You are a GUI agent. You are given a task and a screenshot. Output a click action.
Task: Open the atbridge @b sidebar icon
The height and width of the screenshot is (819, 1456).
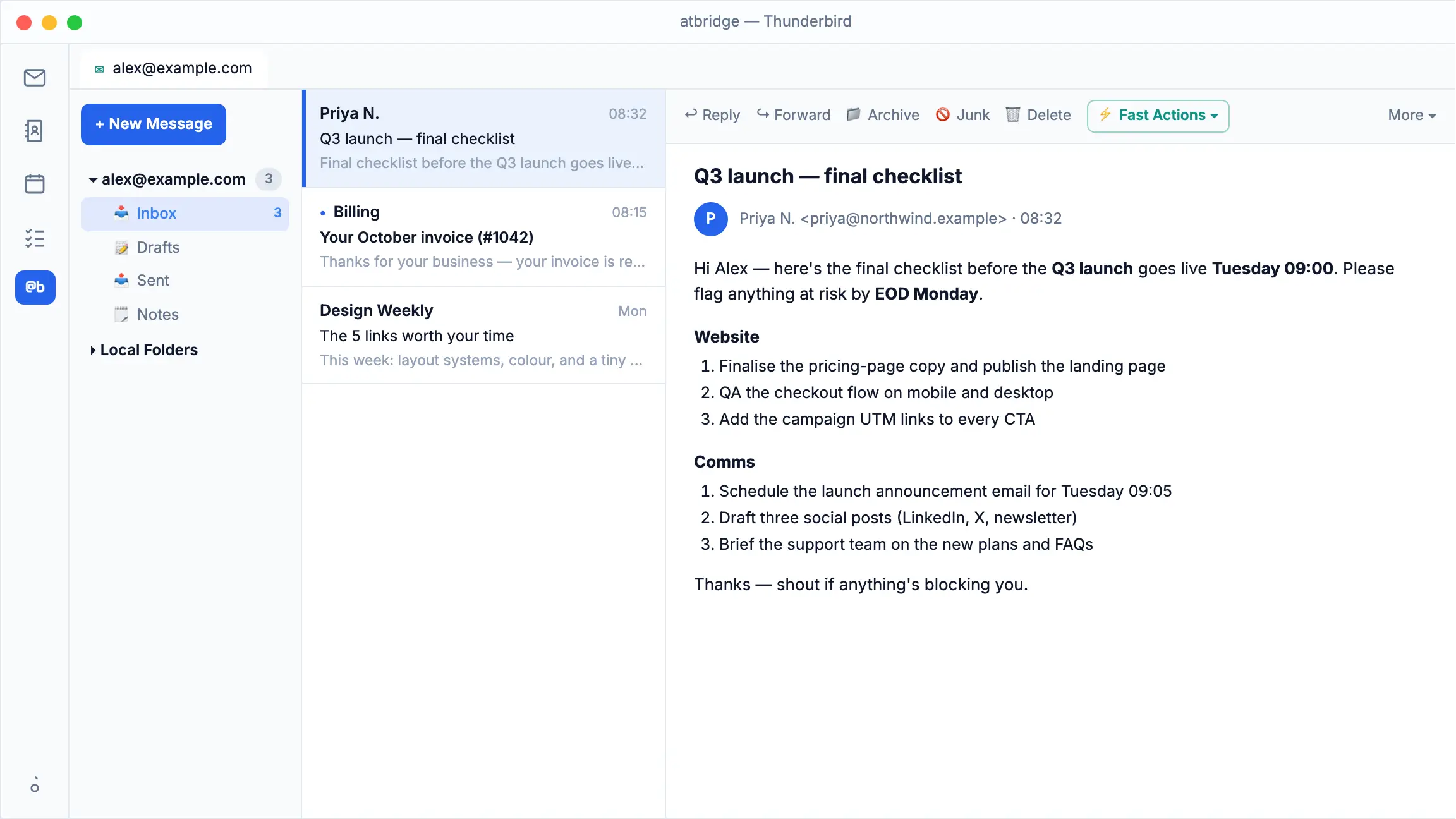click(x=35, y=288)
